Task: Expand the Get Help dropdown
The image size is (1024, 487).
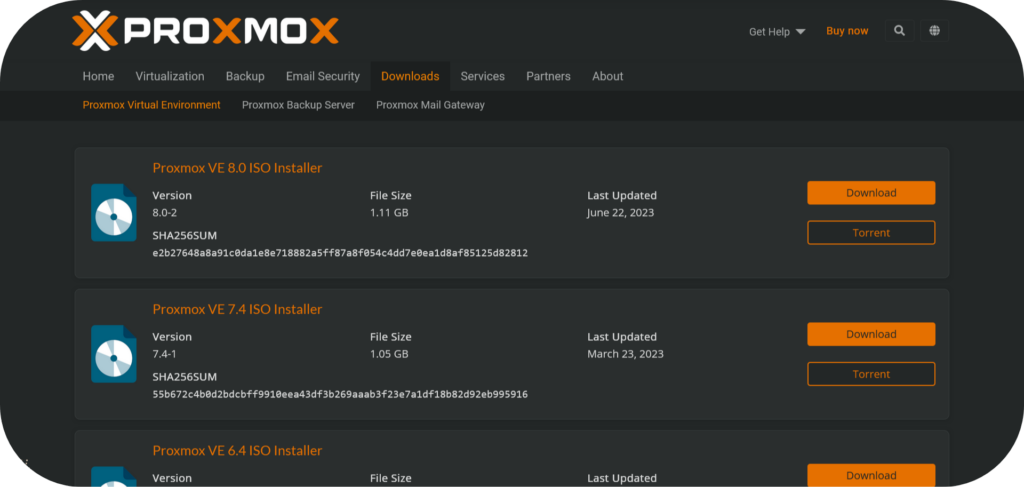Action: tap(777, 31)
